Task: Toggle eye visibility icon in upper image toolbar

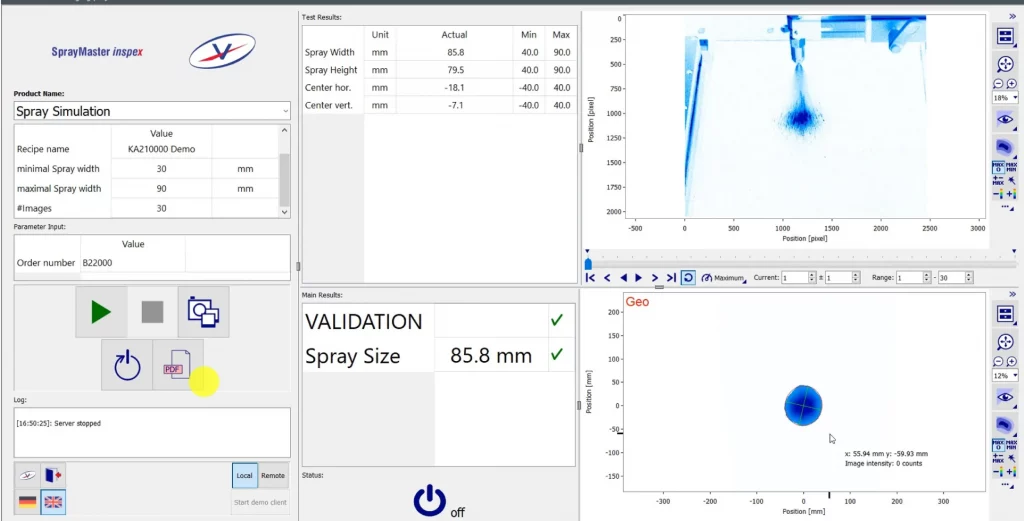Action: coord(1005,118)
